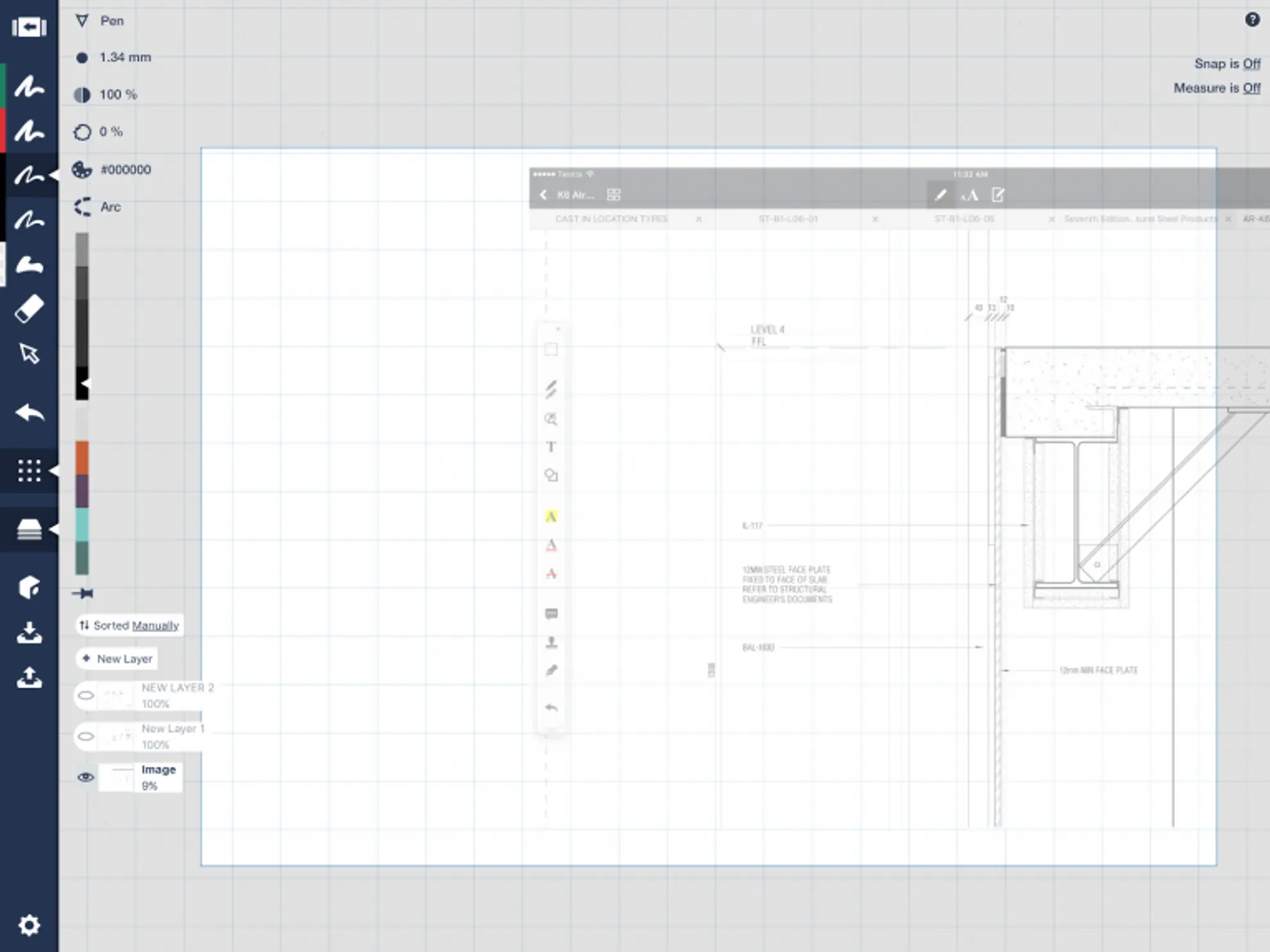This screenshot has height=952, width=1270.
Task: Toggle Measure Off setting
Action: [1251, 88]
